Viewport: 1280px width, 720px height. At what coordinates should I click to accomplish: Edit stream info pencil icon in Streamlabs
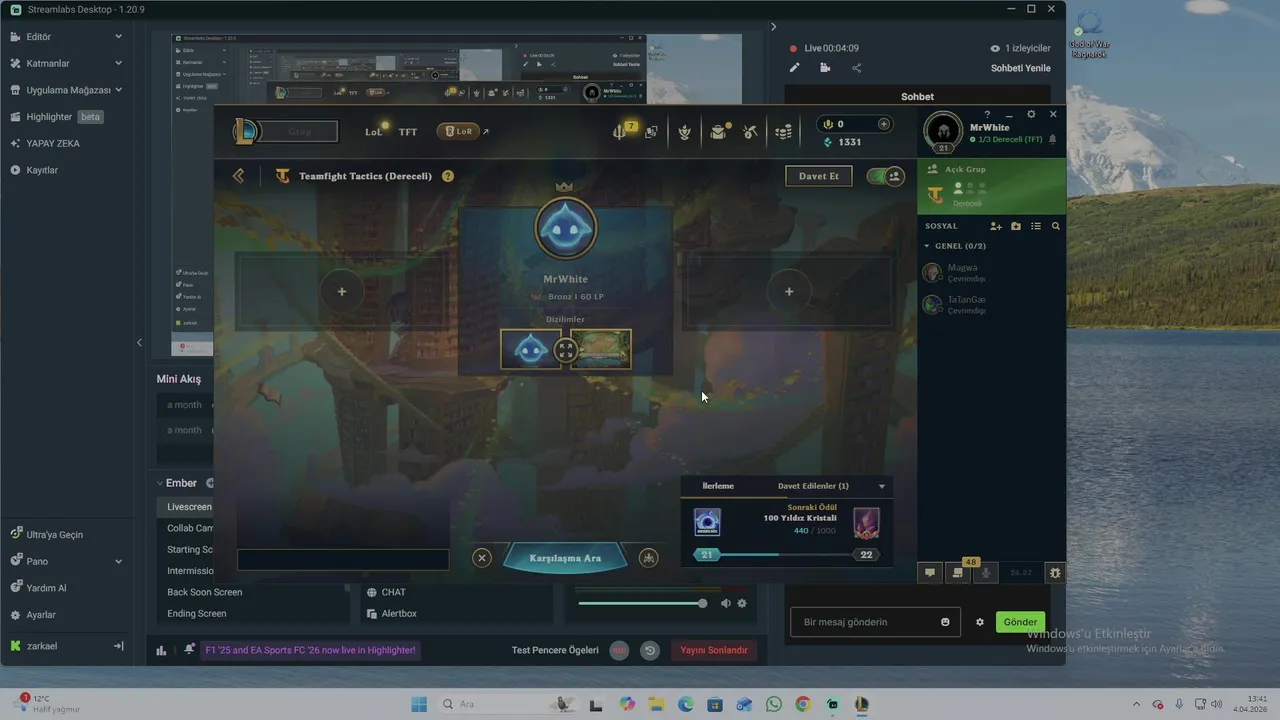click(794, 68)
